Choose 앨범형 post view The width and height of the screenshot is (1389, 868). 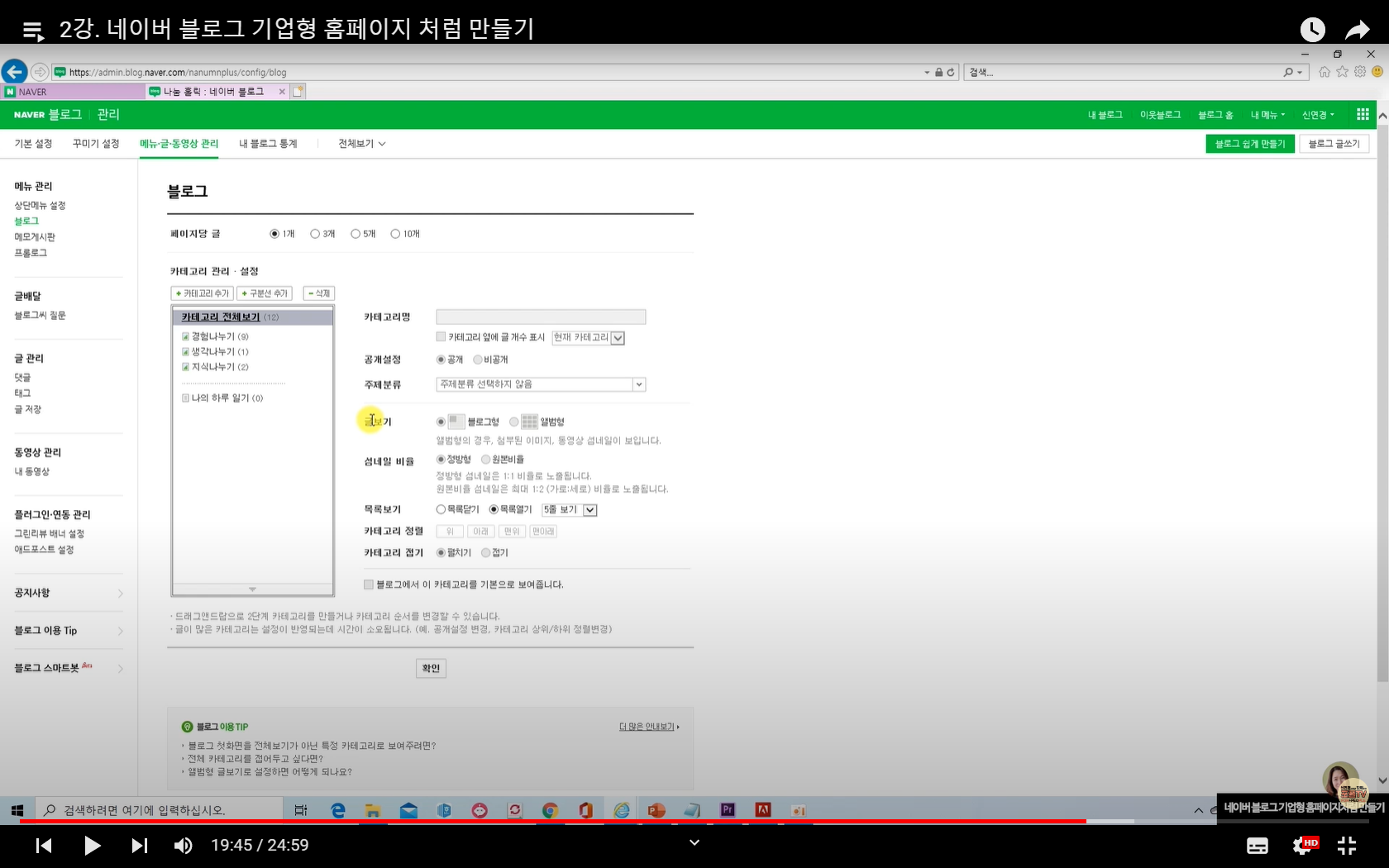pos(514,422)
